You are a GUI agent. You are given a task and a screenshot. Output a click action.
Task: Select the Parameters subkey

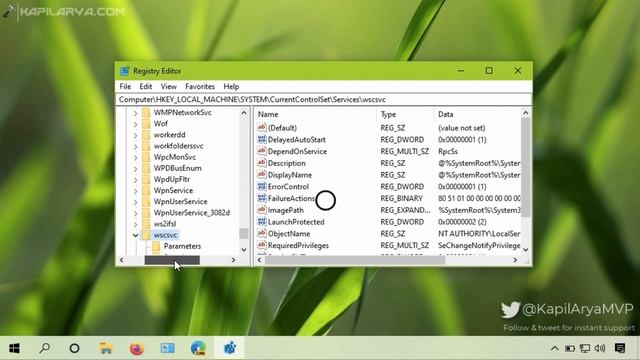(x=182, y=246)
